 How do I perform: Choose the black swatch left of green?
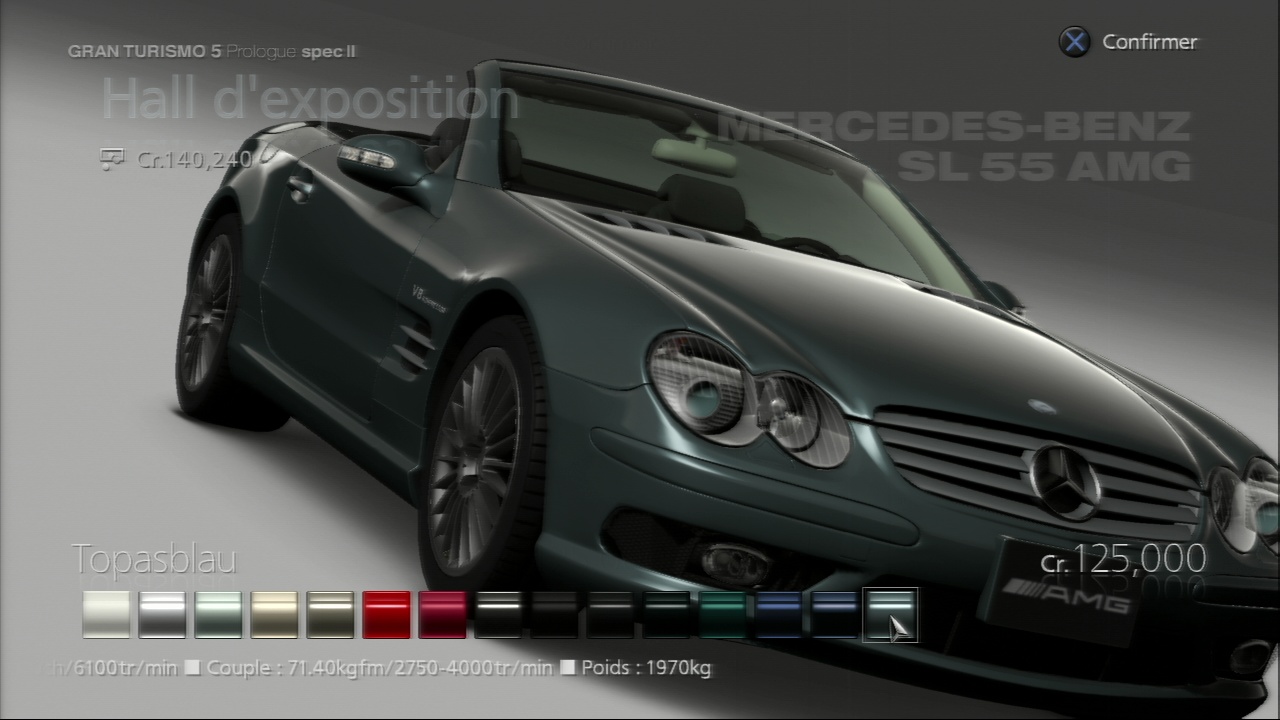666,614
